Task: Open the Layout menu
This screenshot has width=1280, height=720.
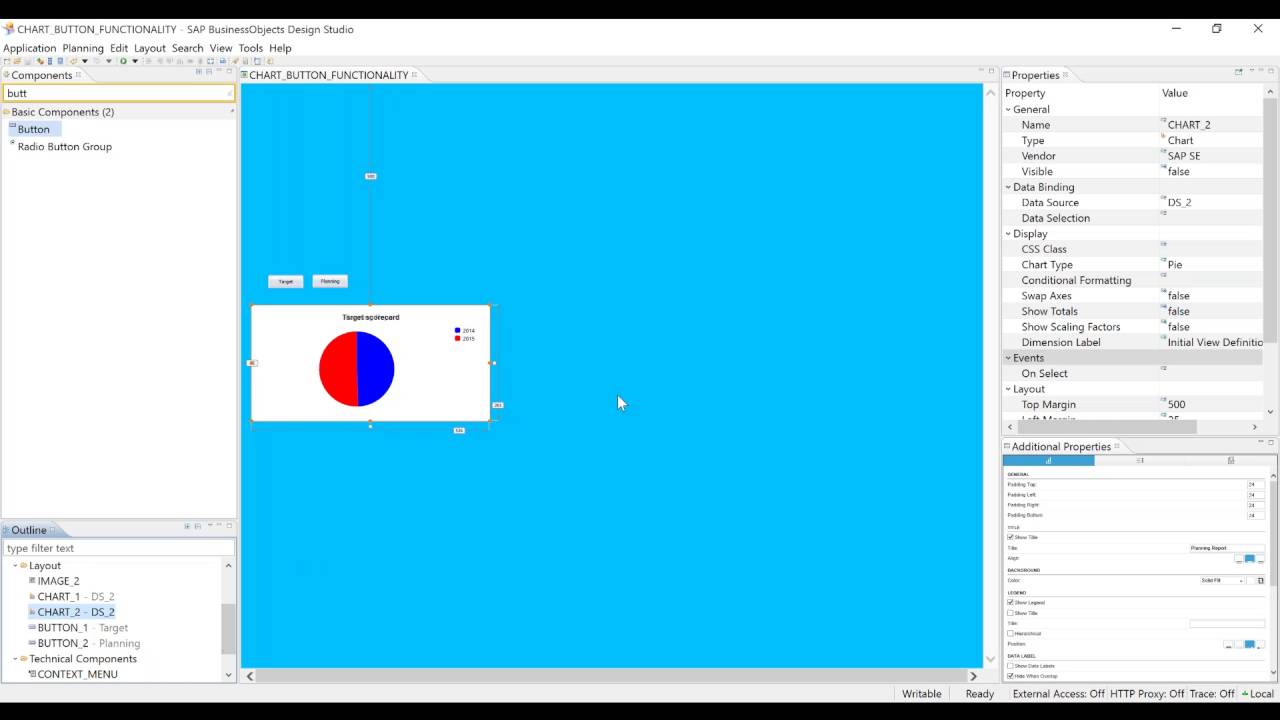Action: (x=150, y=48)
